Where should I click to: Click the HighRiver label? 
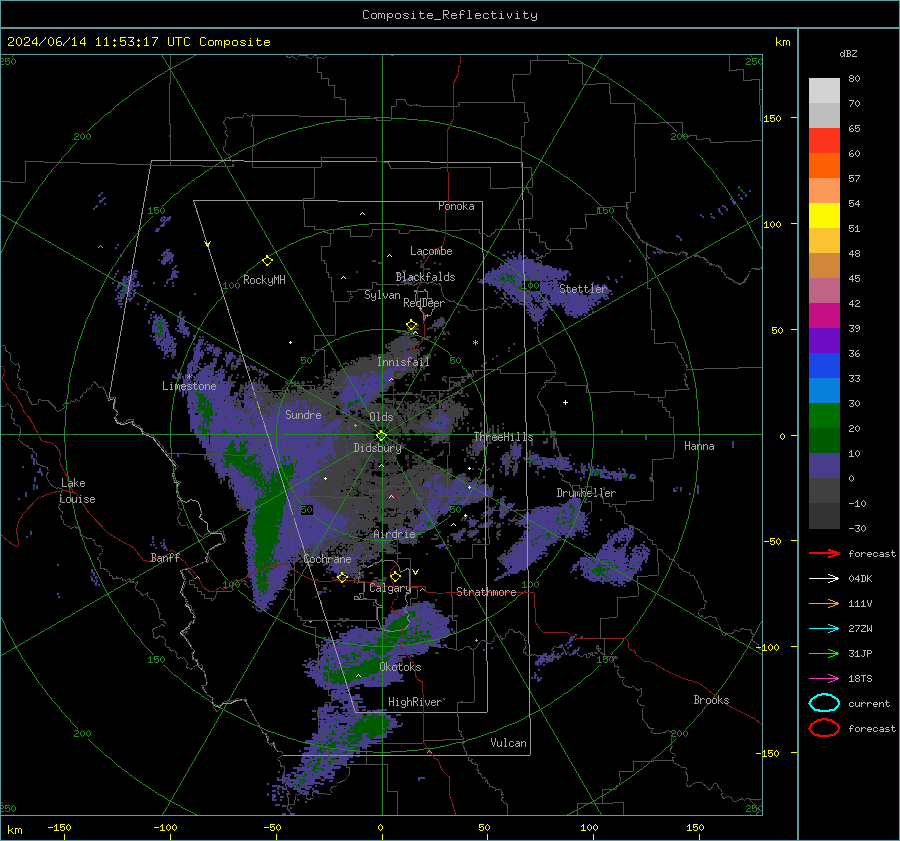tap(414, 702)
